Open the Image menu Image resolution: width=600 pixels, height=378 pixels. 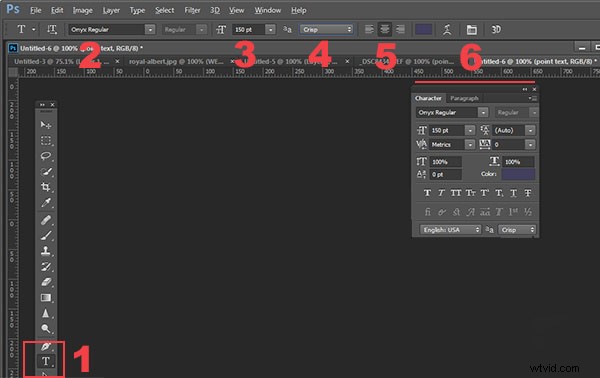[83, 10]
